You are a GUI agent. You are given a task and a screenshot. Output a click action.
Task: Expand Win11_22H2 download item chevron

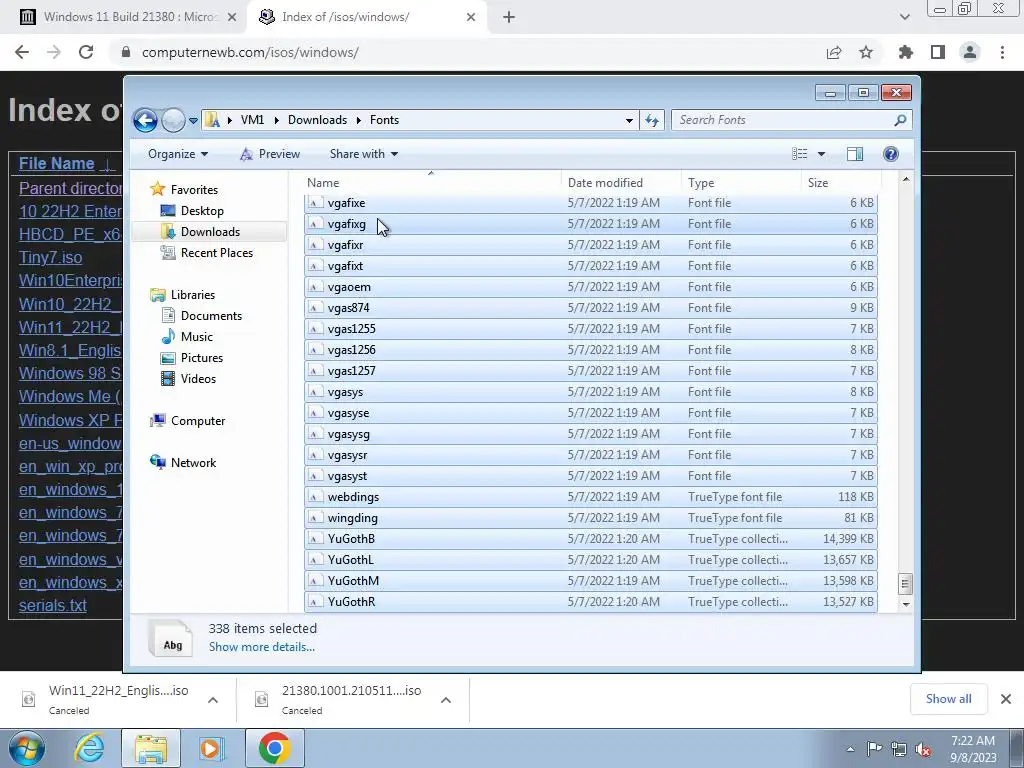(213, 700)
